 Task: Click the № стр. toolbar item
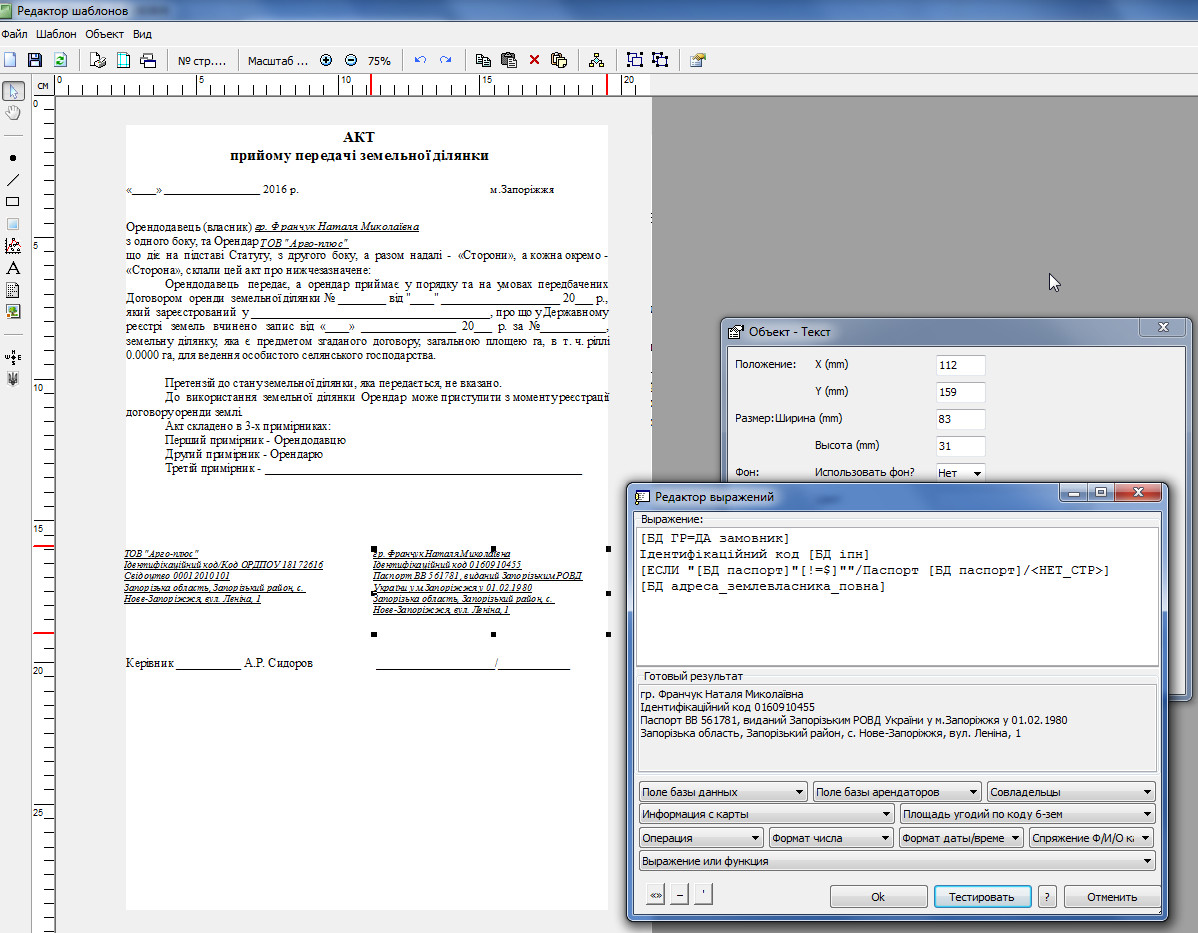tap(202, 60)
